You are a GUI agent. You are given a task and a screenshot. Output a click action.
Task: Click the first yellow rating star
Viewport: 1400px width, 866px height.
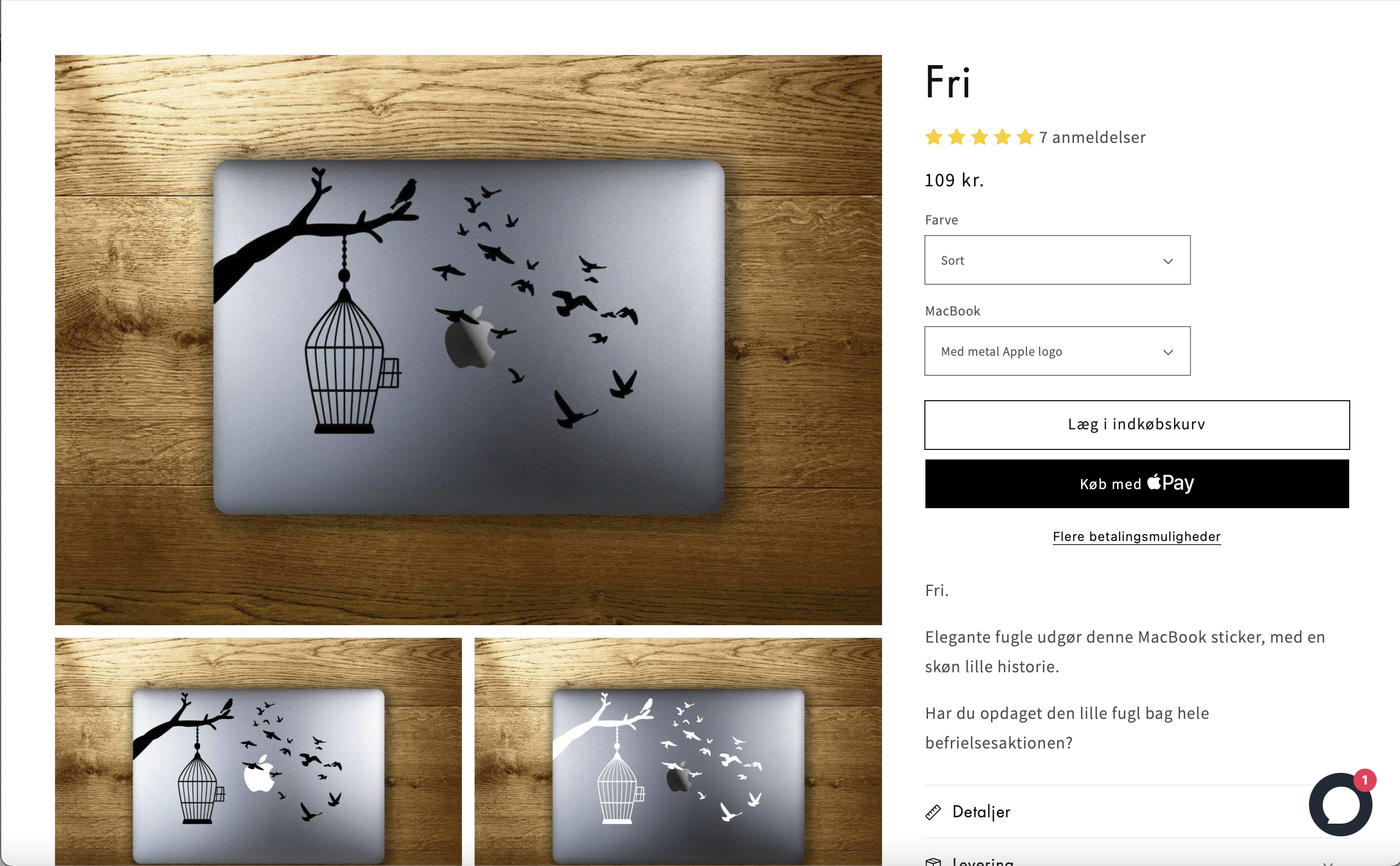[933, 137]
